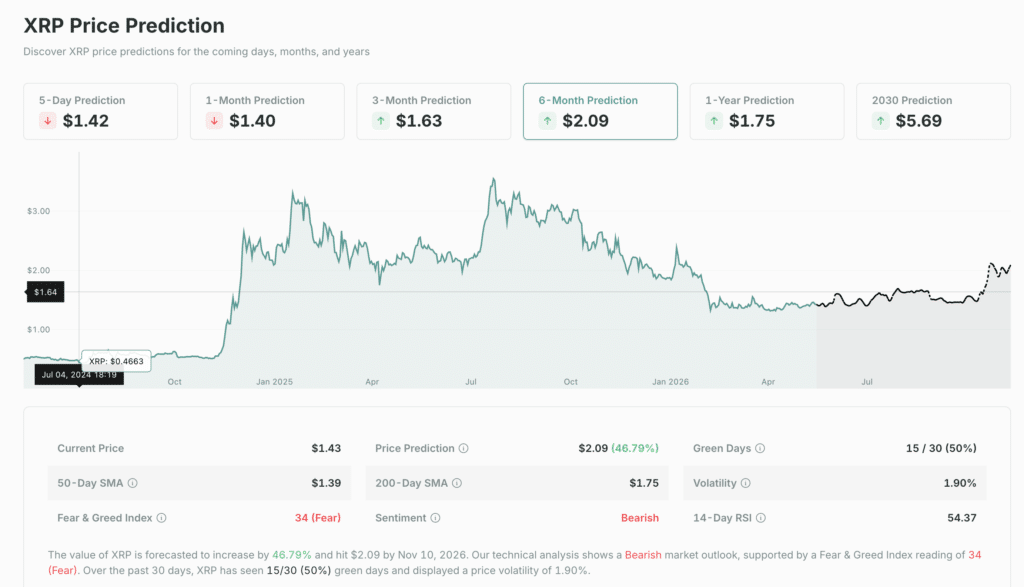Screen dimensions: 1024x587
Task: Click green up arrow in 6-Month Prediction
Action: point(547,121)
